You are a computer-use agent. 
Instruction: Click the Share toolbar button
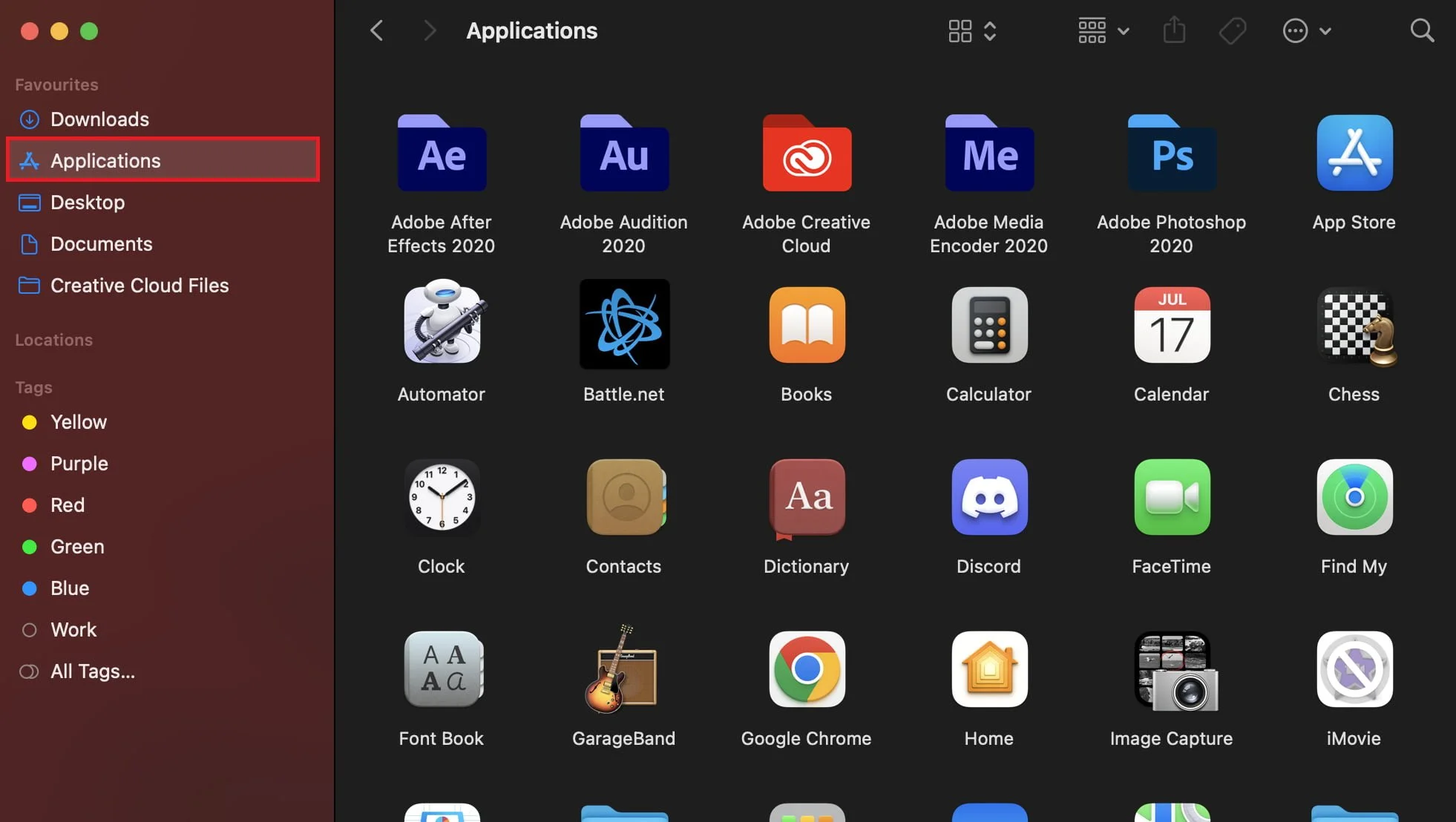[1174, 31]
